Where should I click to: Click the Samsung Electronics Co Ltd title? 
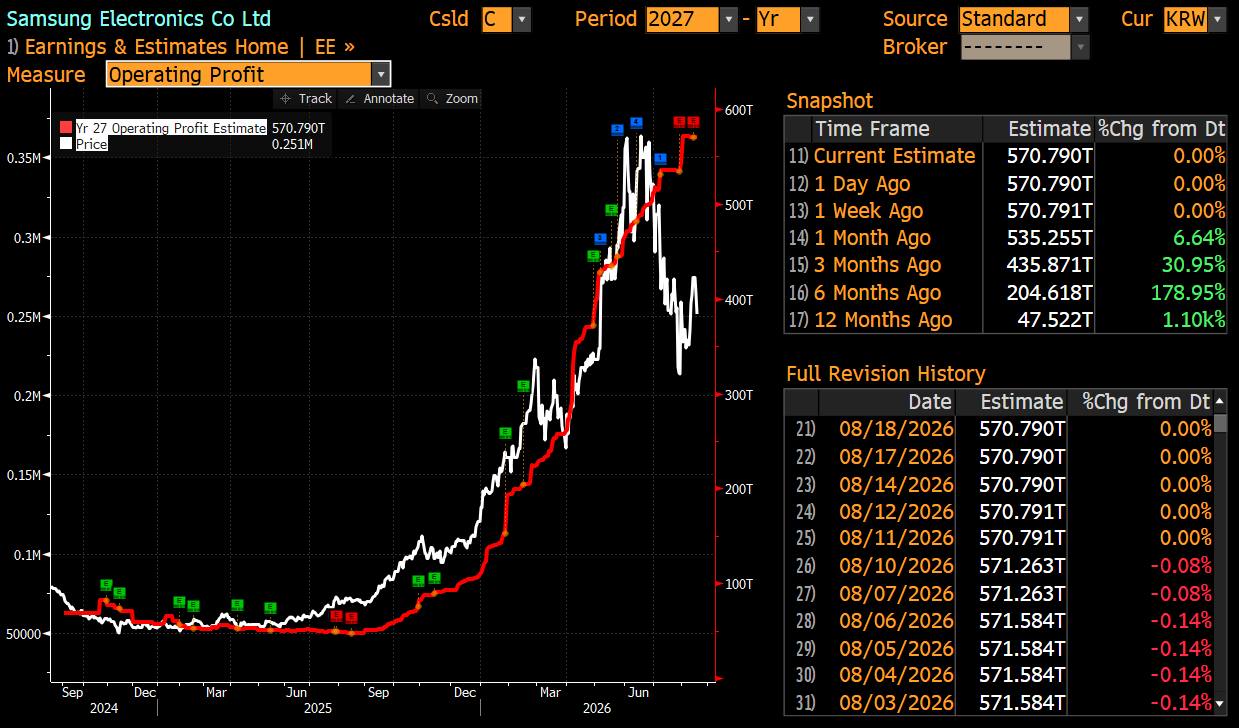(x=138, y=19)
